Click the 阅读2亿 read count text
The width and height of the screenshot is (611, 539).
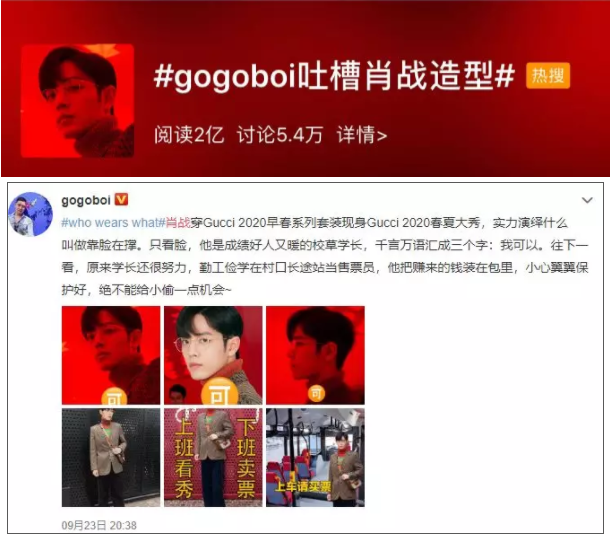[189, 135]
